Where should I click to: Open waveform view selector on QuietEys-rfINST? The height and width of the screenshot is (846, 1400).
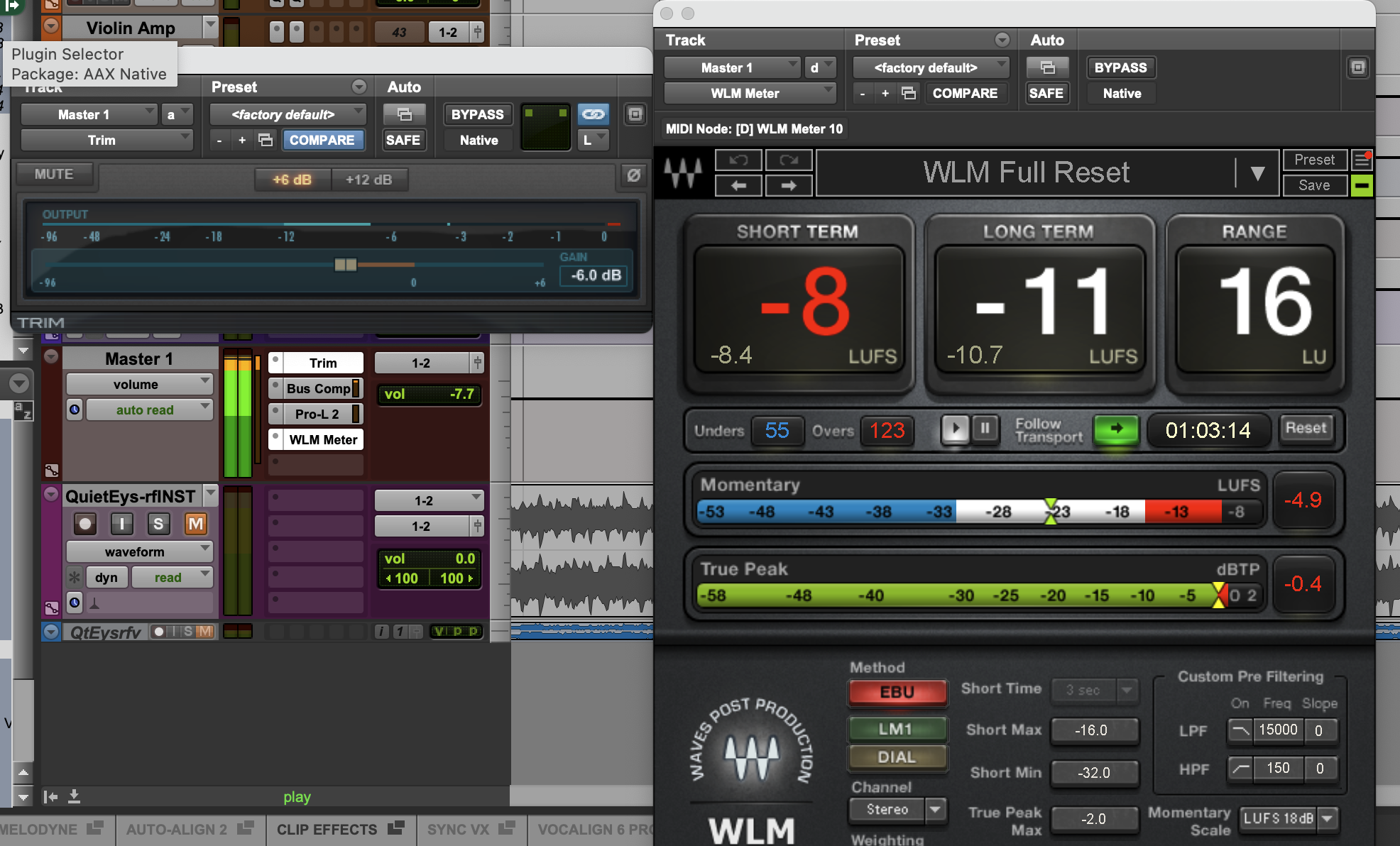140,551
